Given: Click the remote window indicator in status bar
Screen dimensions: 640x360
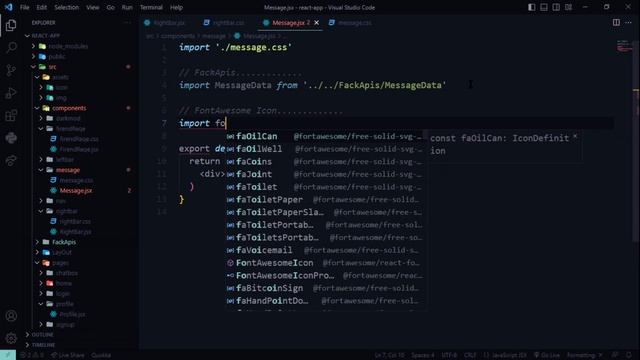Looking at the screenshot, I should pyautogui.click(x=8, y=355).
